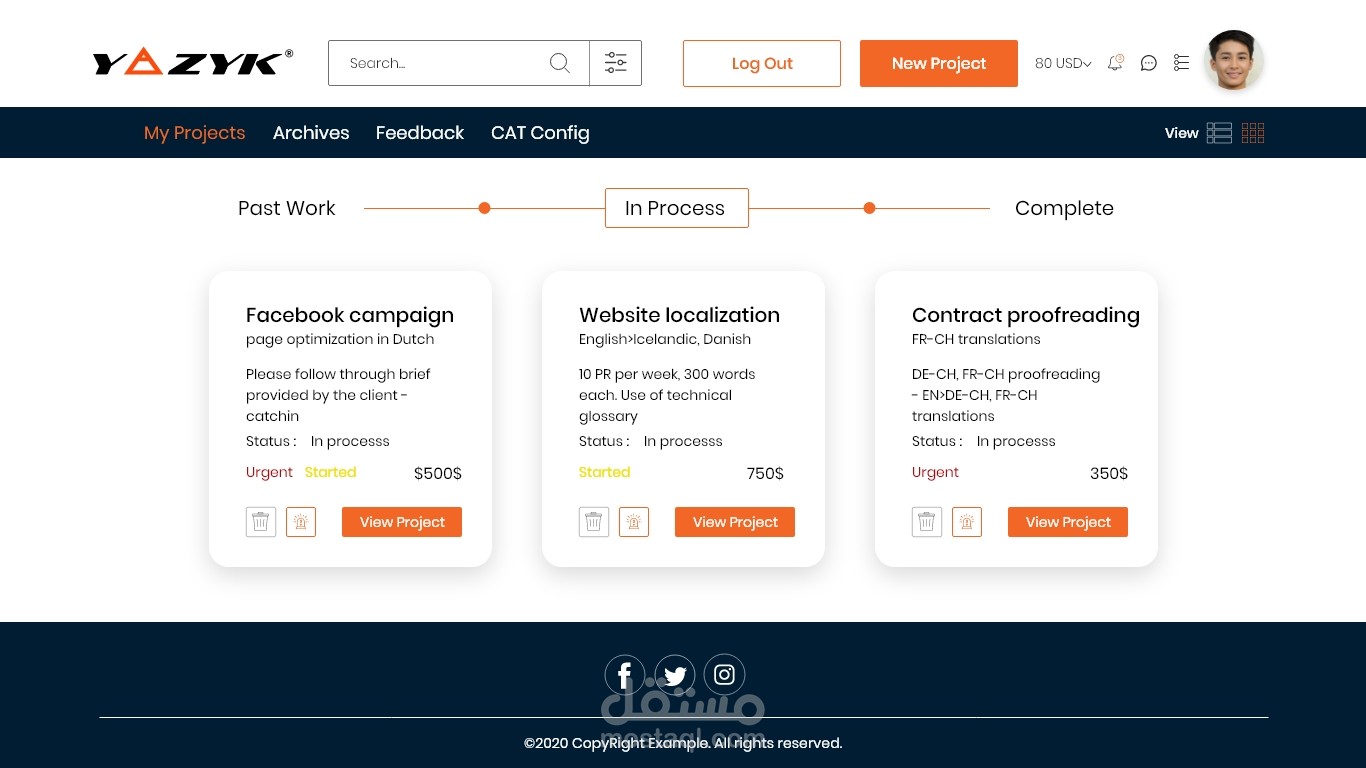Click into the Search input field
Image resolution: width=1366 pixels, height=768 pixels.
point(440,63)
